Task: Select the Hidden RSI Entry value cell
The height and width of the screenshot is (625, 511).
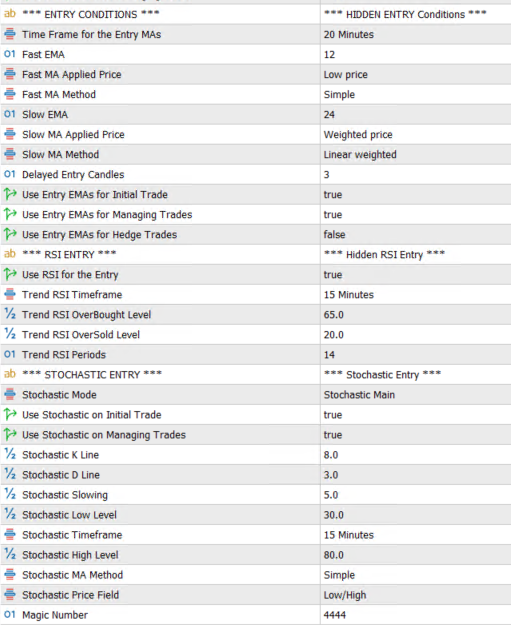Action: pos(416,254)
